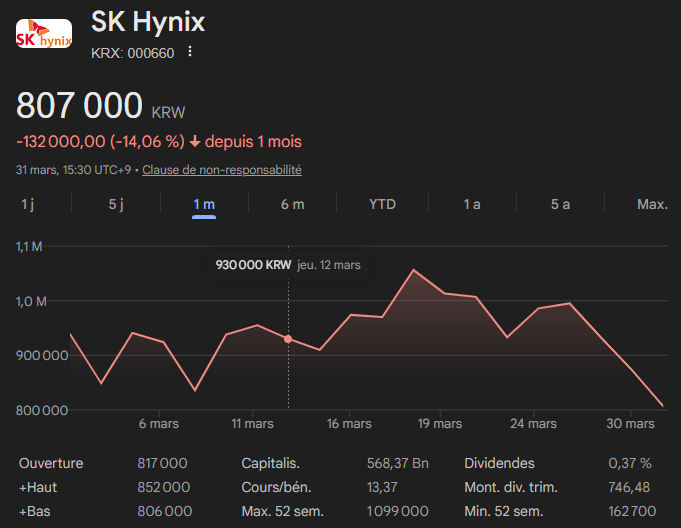Open the Clause de non-responsabilité link
This screenshot has height=528, width=681.
(x=222, y=170)
